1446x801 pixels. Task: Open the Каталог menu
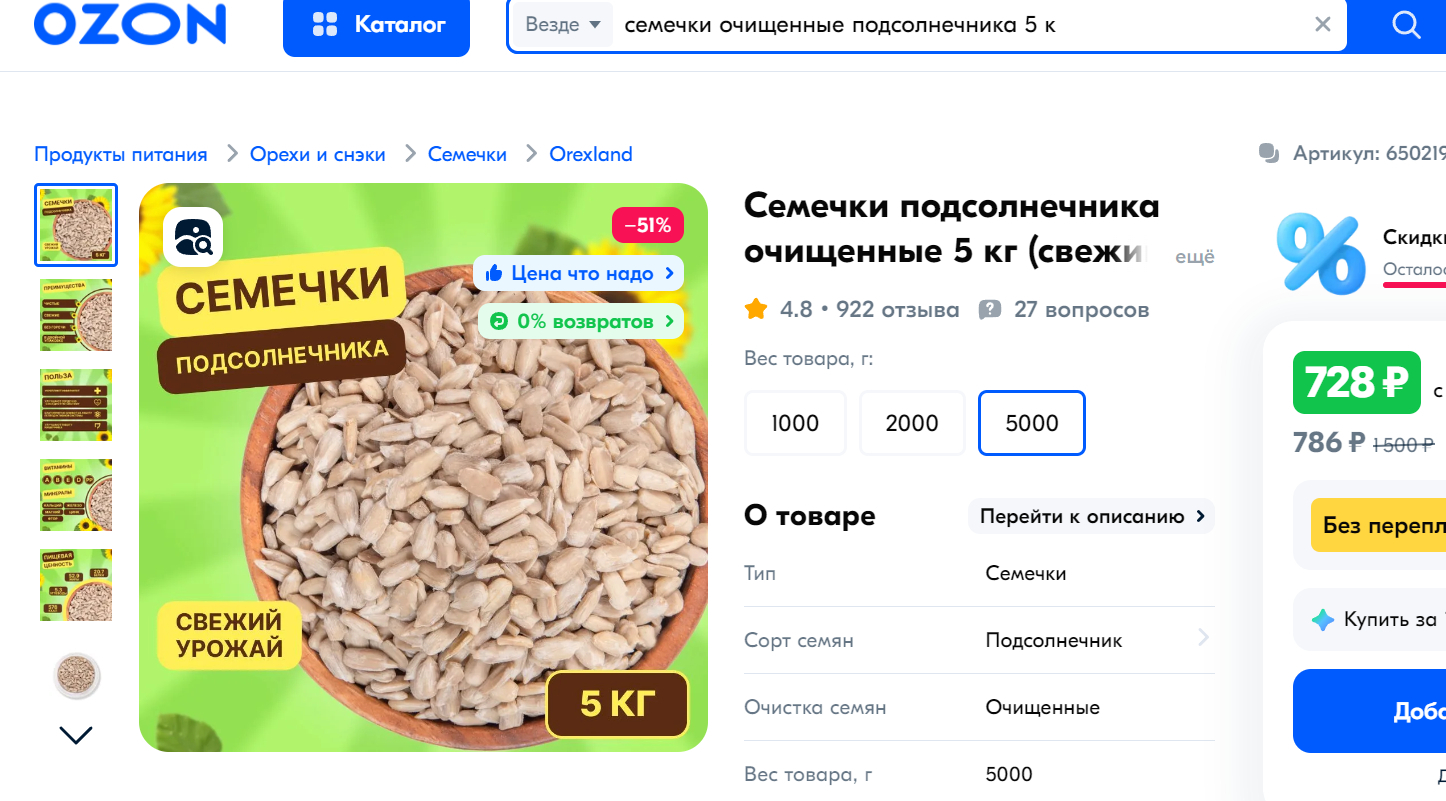click(x=376, y=25)
